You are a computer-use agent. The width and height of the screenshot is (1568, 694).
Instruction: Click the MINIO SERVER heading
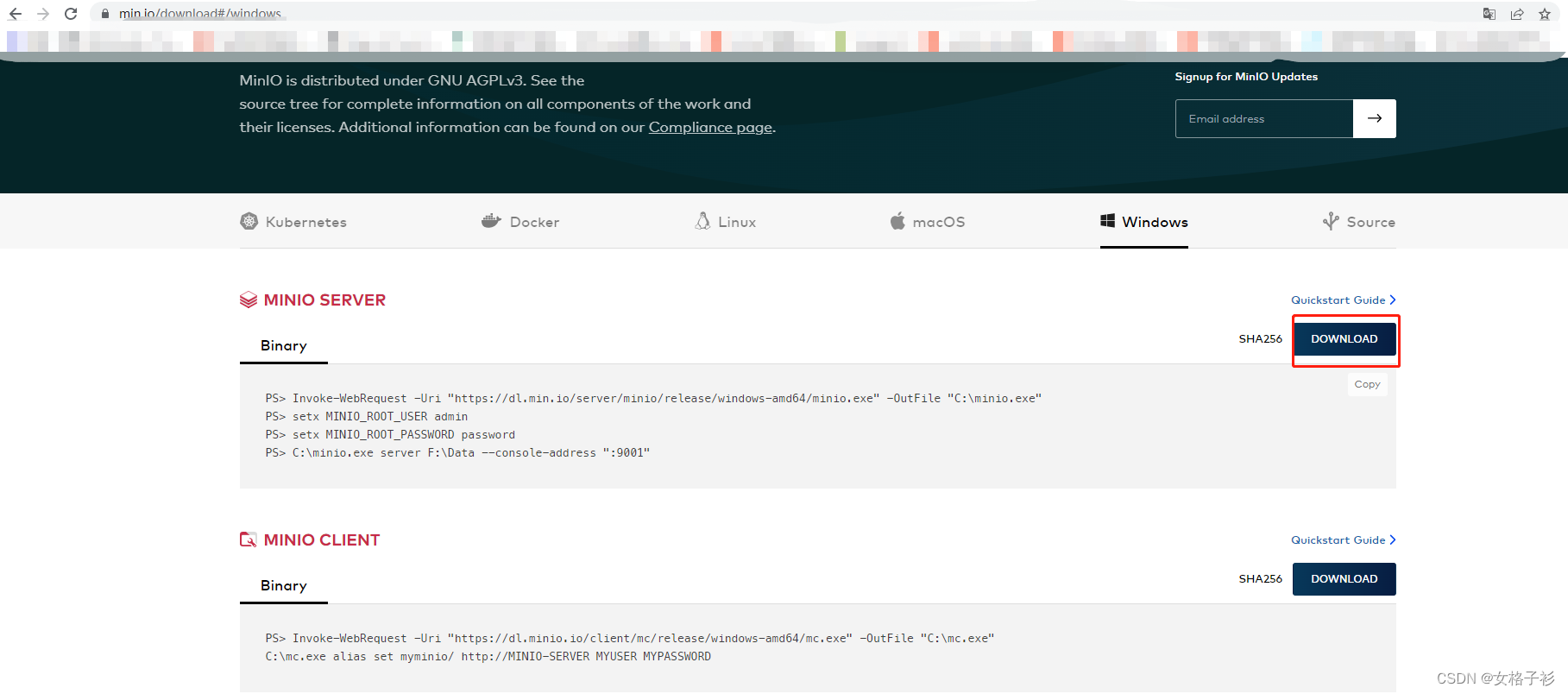tap(324, 300)
